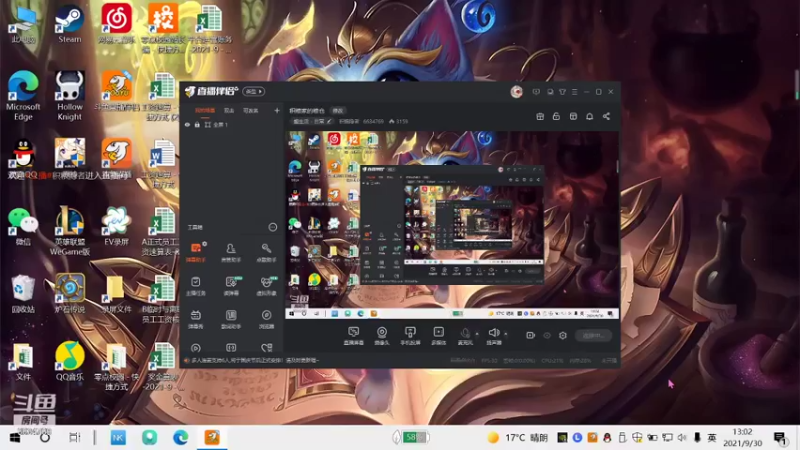Open the tool between 弹幕秀 and 浏览器
Image resolution: width=800 pixels, height=450 pixels.
231,319
